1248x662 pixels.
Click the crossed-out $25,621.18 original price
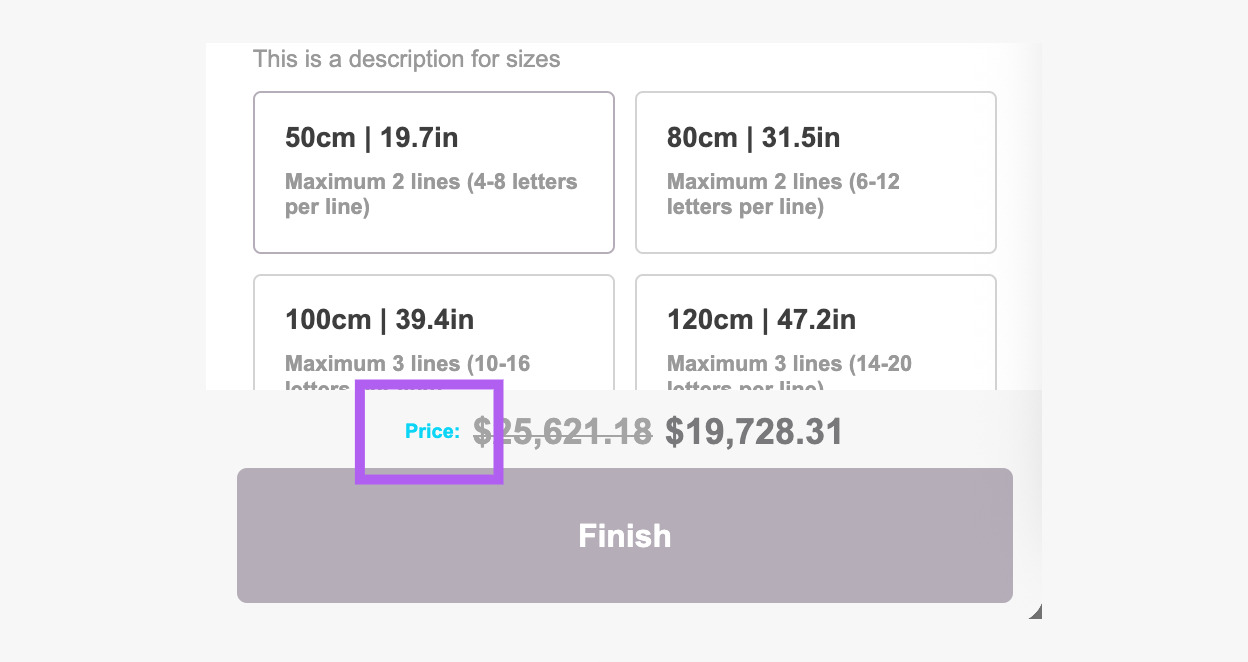[x=562, y=432]
